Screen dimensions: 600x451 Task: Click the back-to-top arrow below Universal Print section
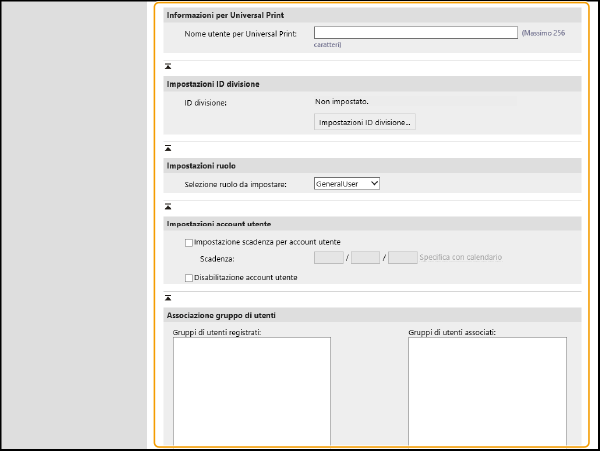[x=168, y=65]
